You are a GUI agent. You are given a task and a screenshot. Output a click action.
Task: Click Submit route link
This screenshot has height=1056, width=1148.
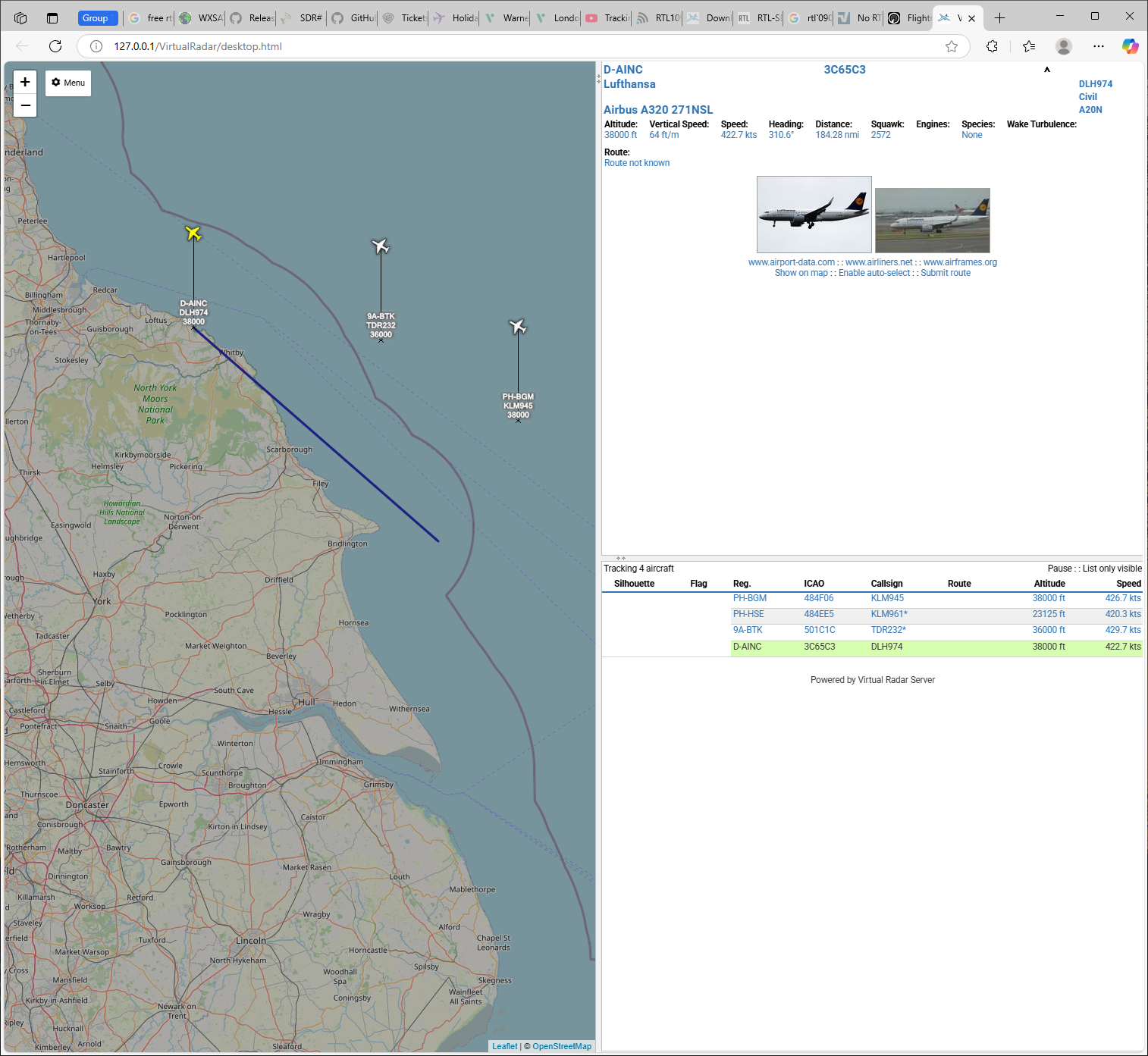[946, 273]
